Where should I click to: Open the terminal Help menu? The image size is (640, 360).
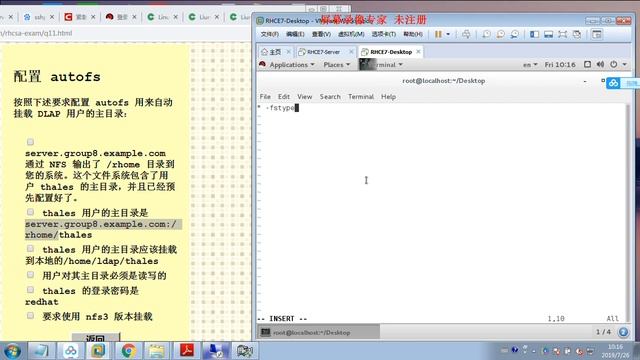coord(388,97)
